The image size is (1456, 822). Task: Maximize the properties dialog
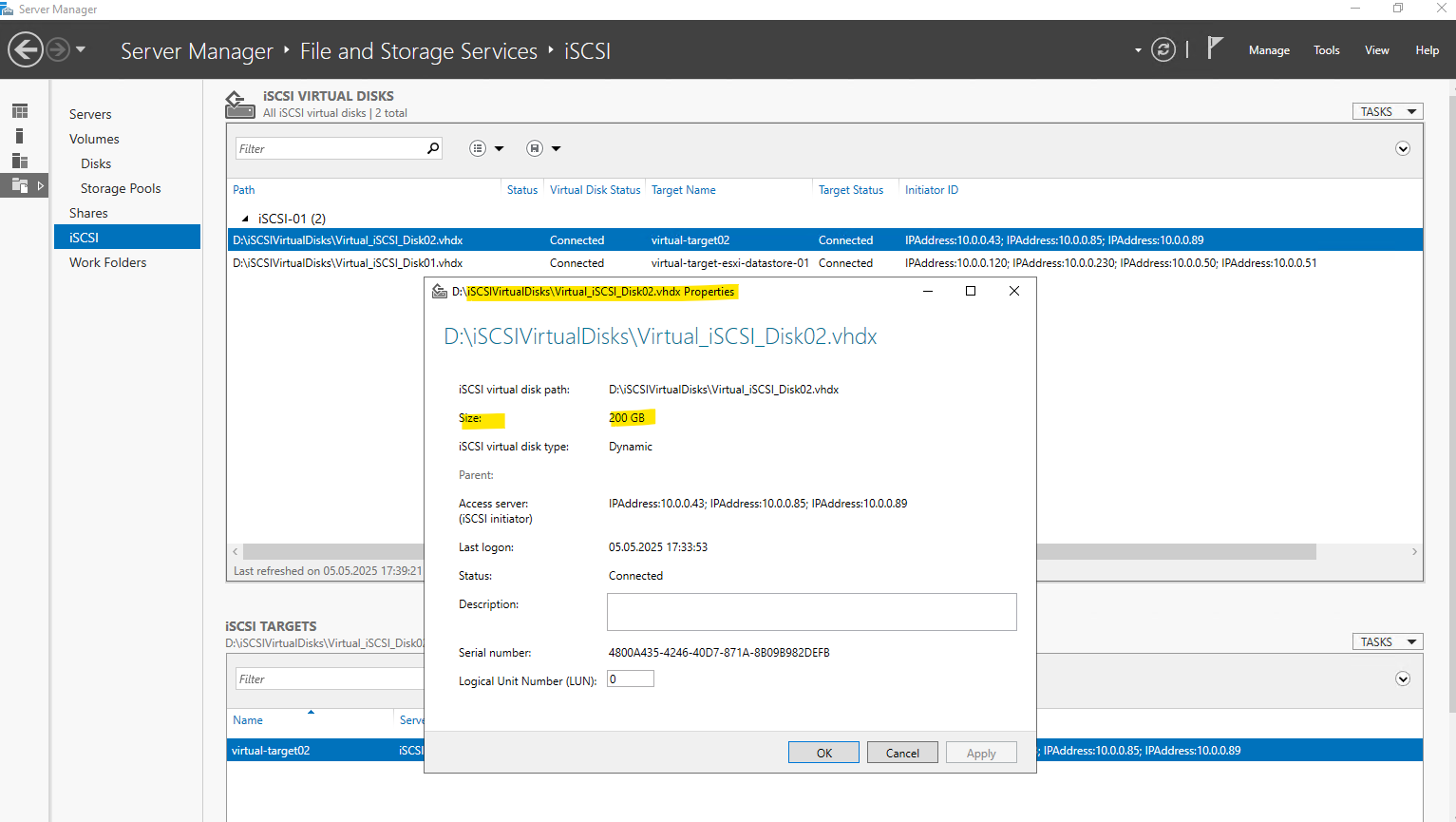pos(971,291)
